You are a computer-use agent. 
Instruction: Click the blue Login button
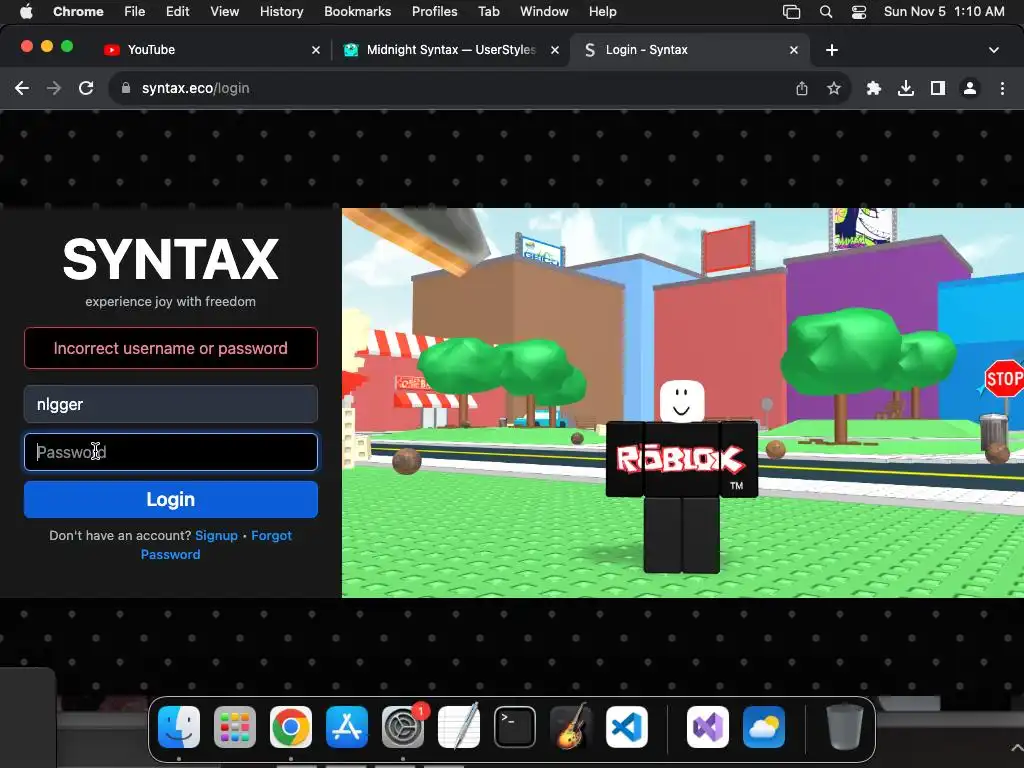click(170, 500)
